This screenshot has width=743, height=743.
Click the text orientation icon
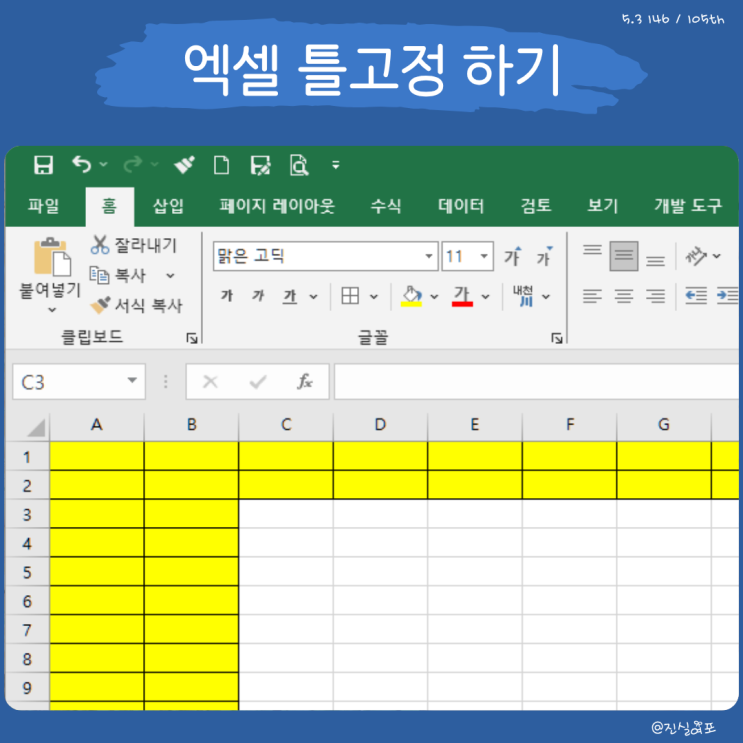[696, 256]
